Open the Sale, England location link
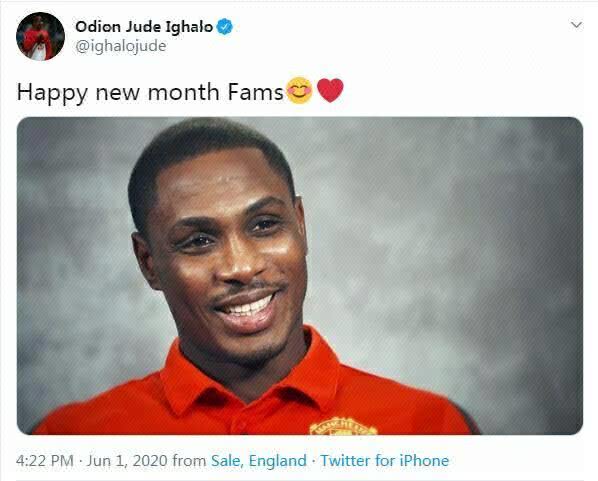Screen dimensions: 598x481 [259, 460]
